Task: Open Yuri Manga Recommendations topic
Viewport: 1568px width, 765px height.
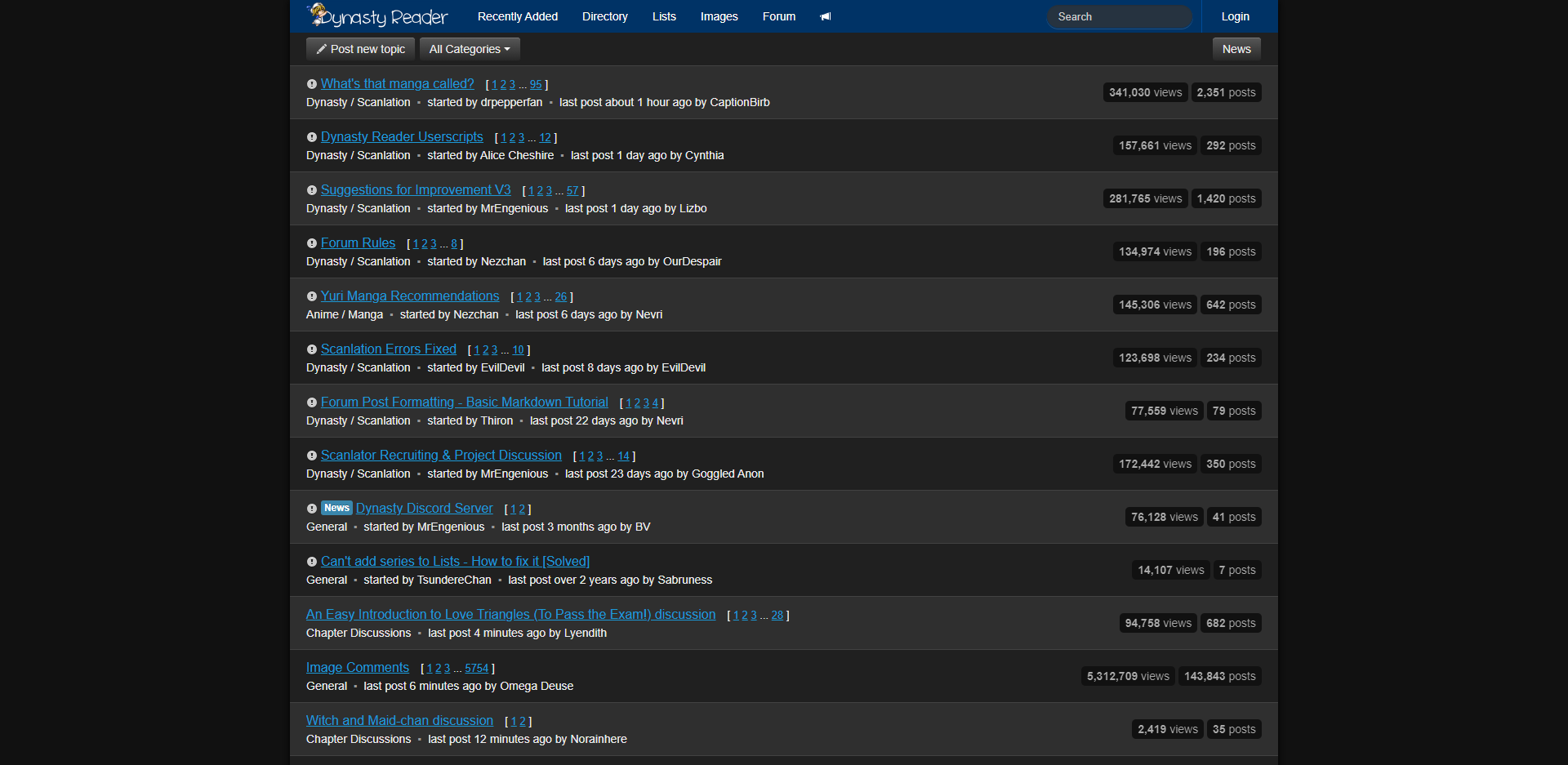Action: pos(410,296)
